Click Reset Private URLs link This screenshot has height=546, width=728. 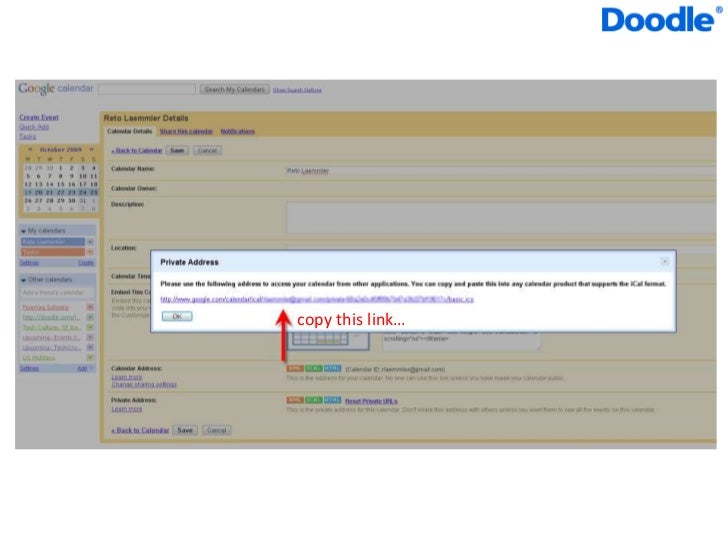click(x=371, y=401)
